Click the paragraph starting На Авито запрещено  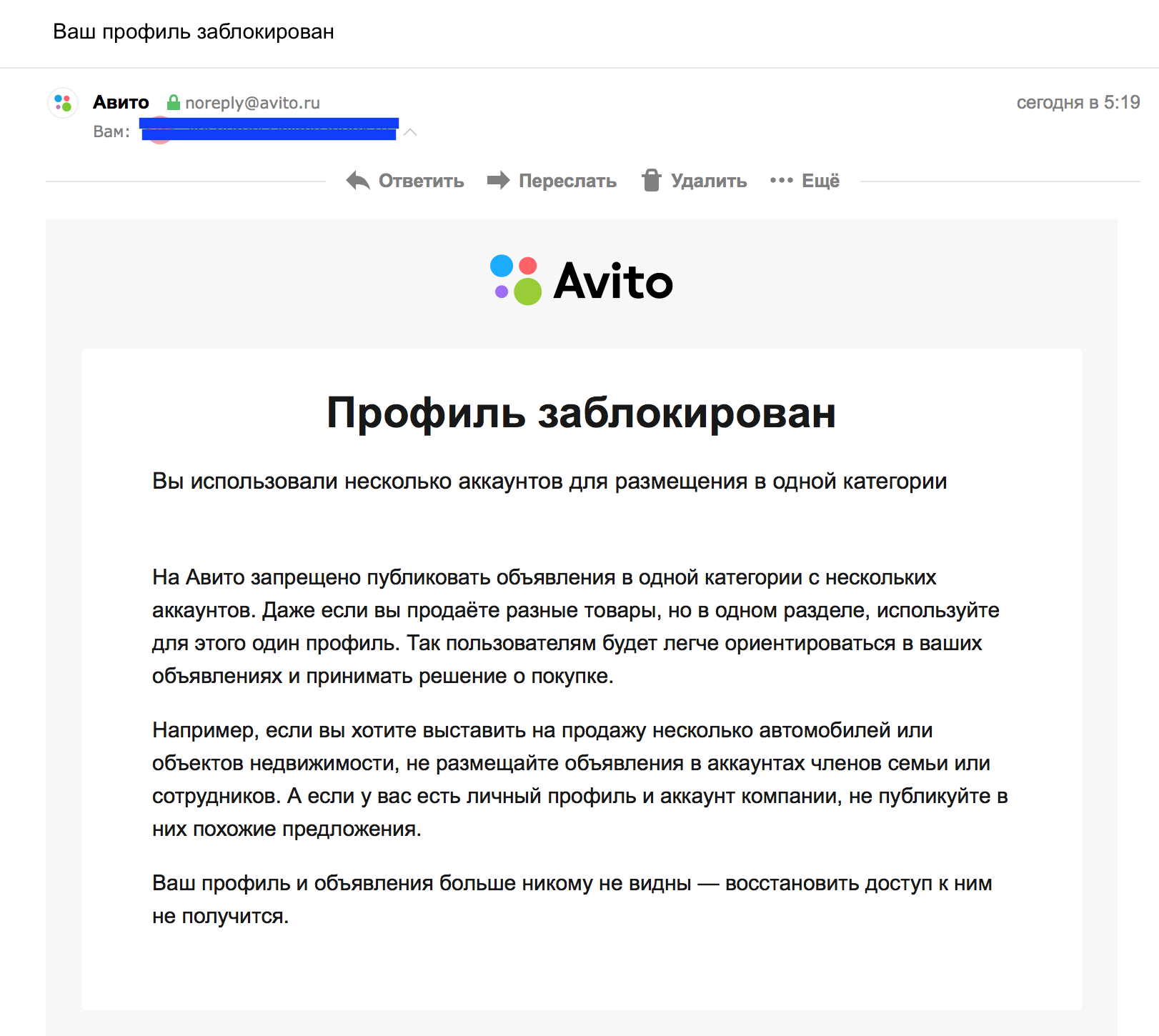tap(576, 627)
